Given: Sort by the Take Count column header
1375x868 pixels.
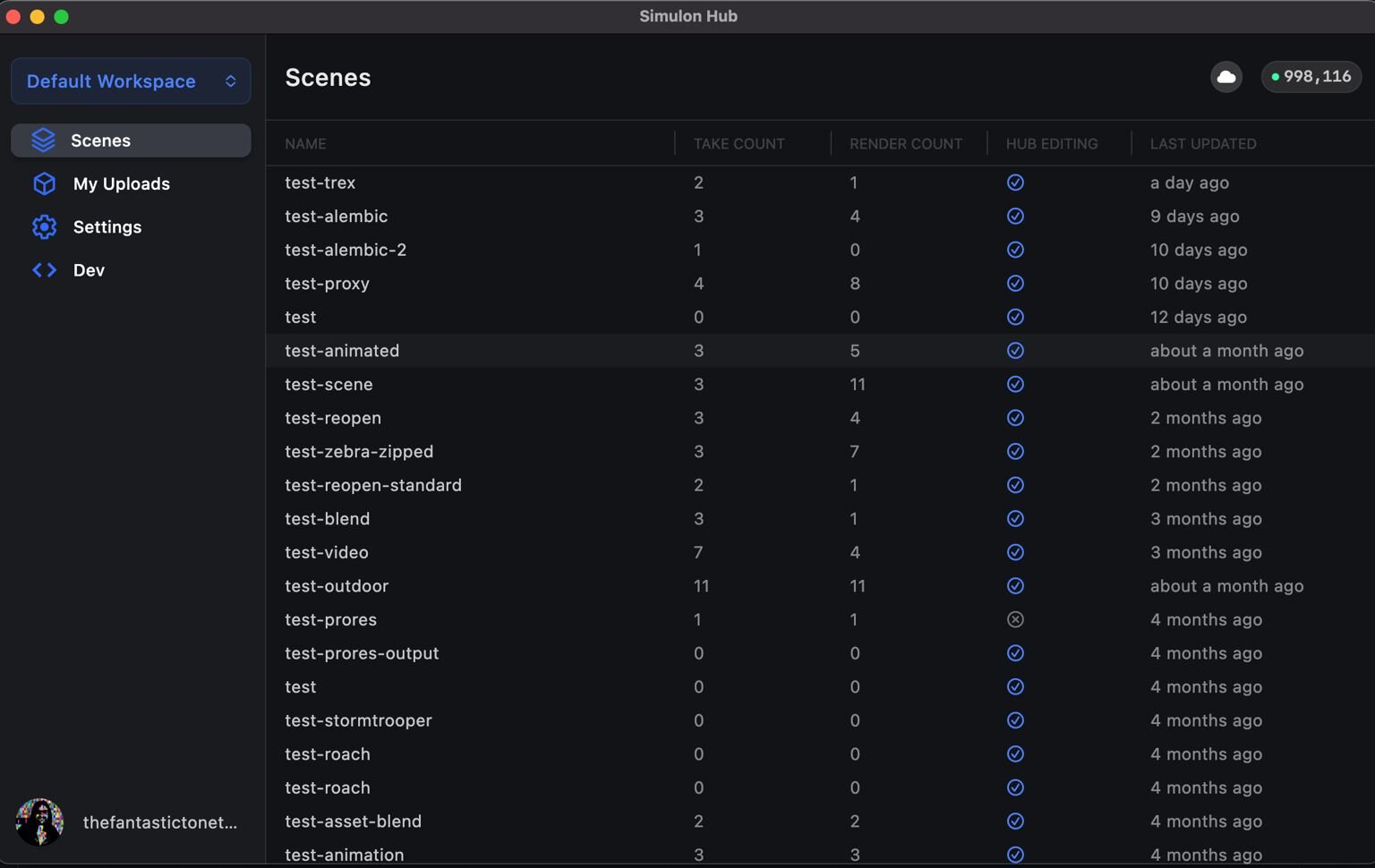Looking at the screenshot, I should (739, 144).
